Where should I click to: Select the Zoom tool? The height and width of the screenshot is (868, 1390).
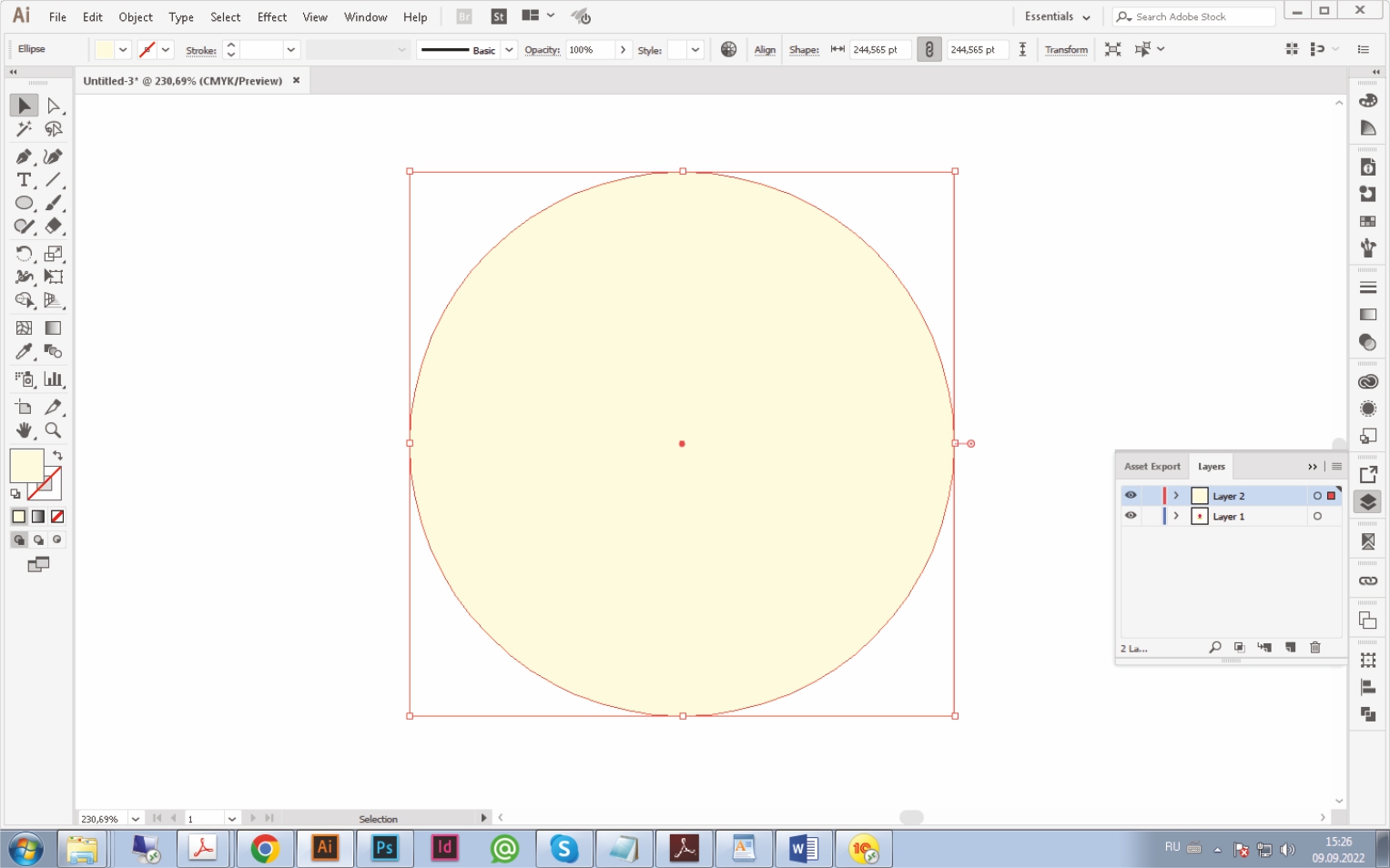(53, 430)
